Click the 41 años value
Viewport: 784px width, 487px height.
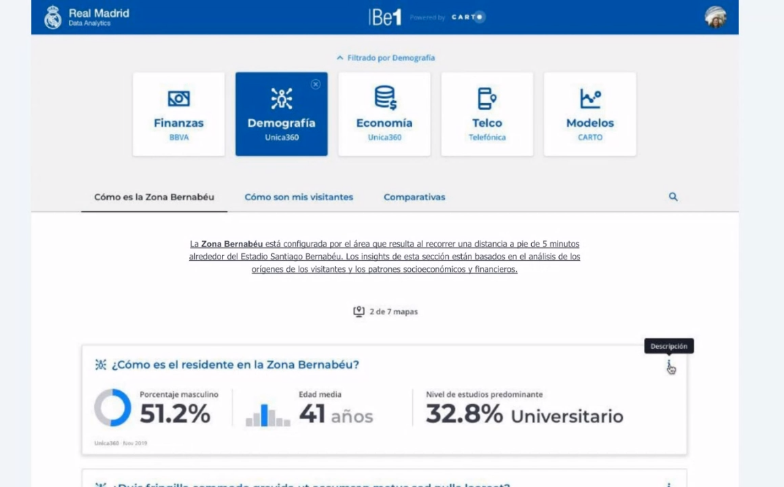click(x=336, y=414)
